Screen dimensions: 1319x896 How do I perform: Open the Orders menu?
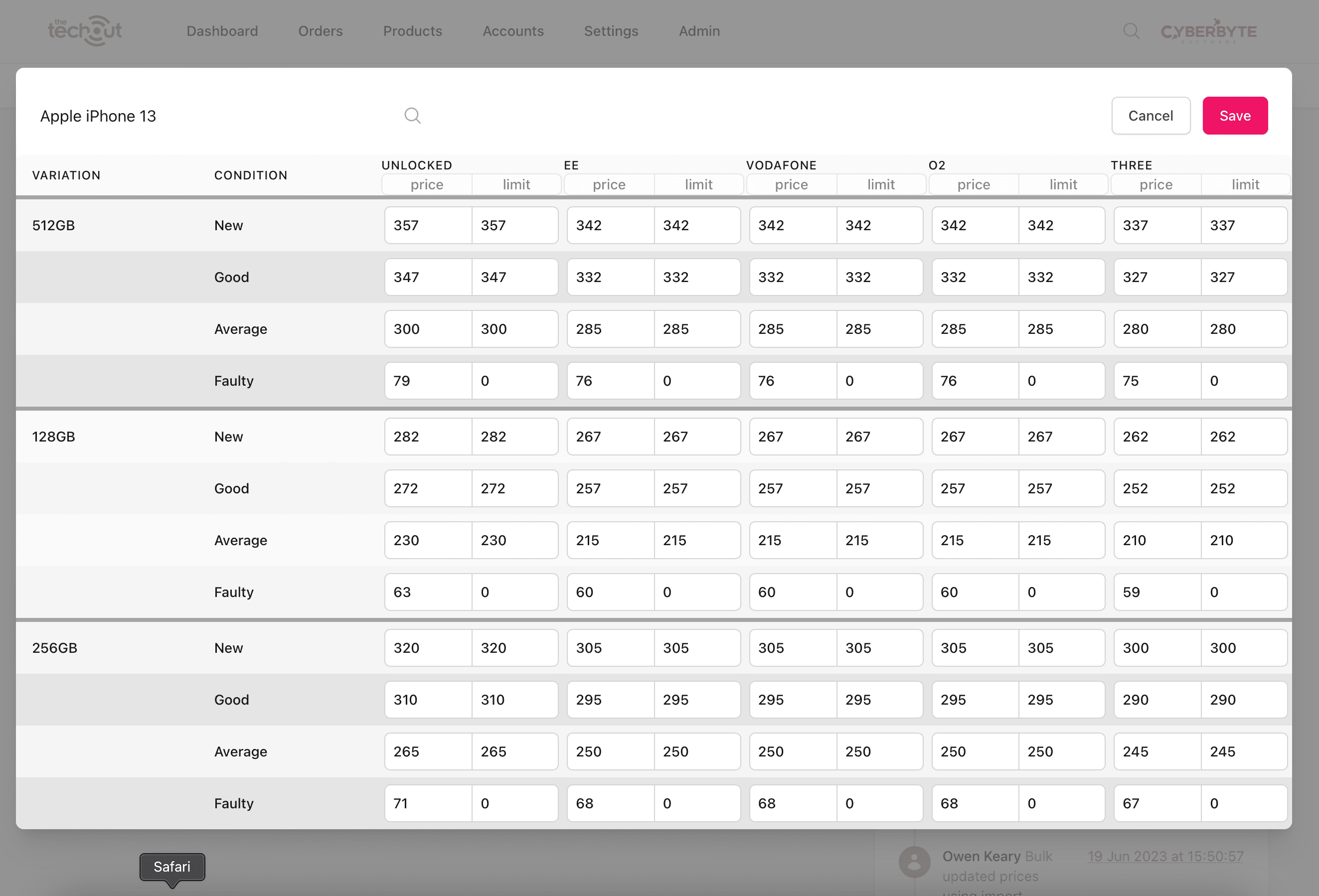coord(320,31)
